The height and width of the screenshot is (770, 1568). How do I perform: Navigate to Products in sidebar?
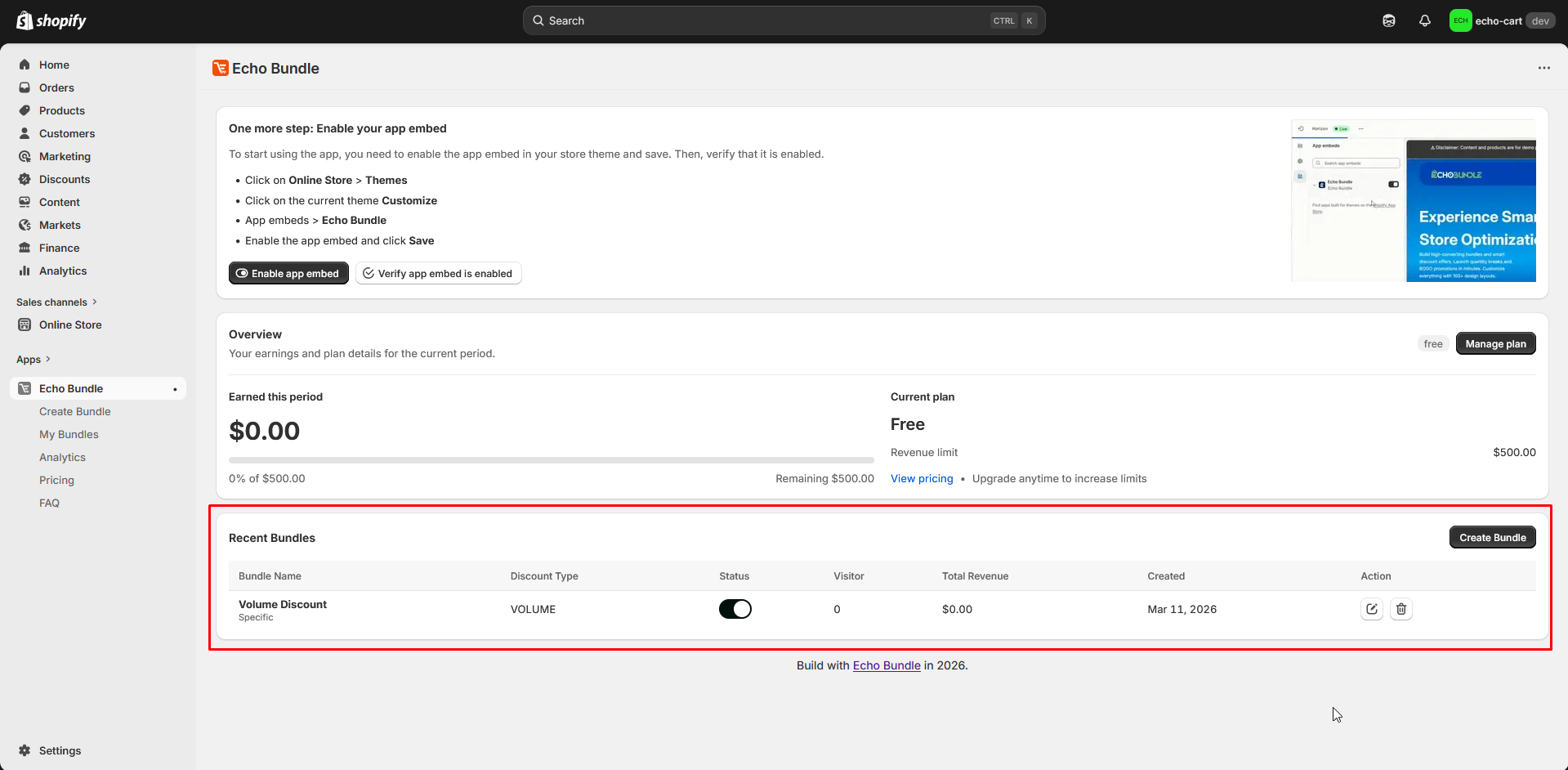pyautogui.click(x=61, y=111)
